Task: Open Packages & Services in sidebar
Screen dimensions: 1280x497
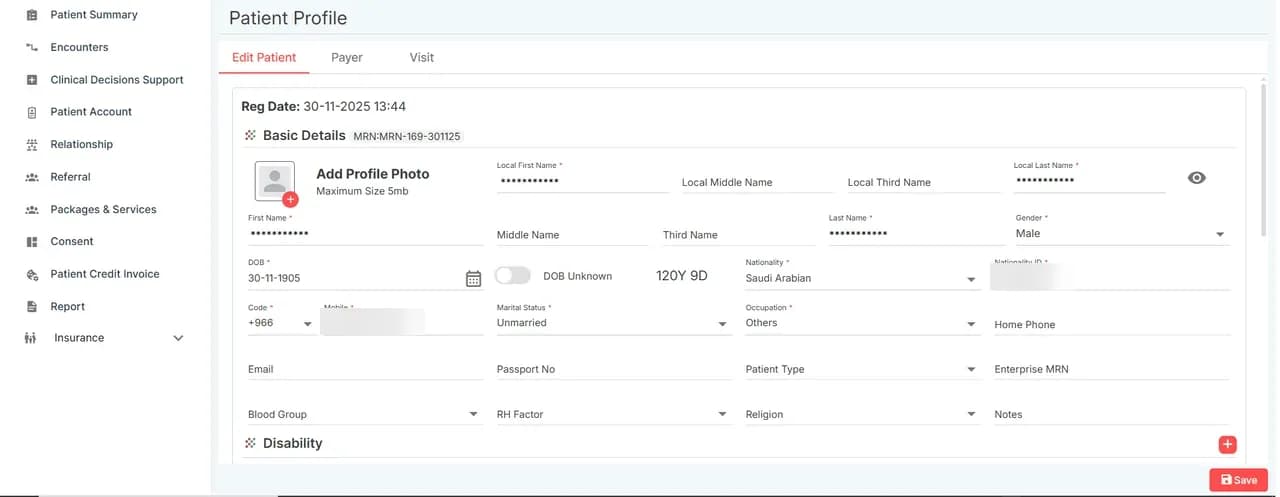Action: (104, 209)
